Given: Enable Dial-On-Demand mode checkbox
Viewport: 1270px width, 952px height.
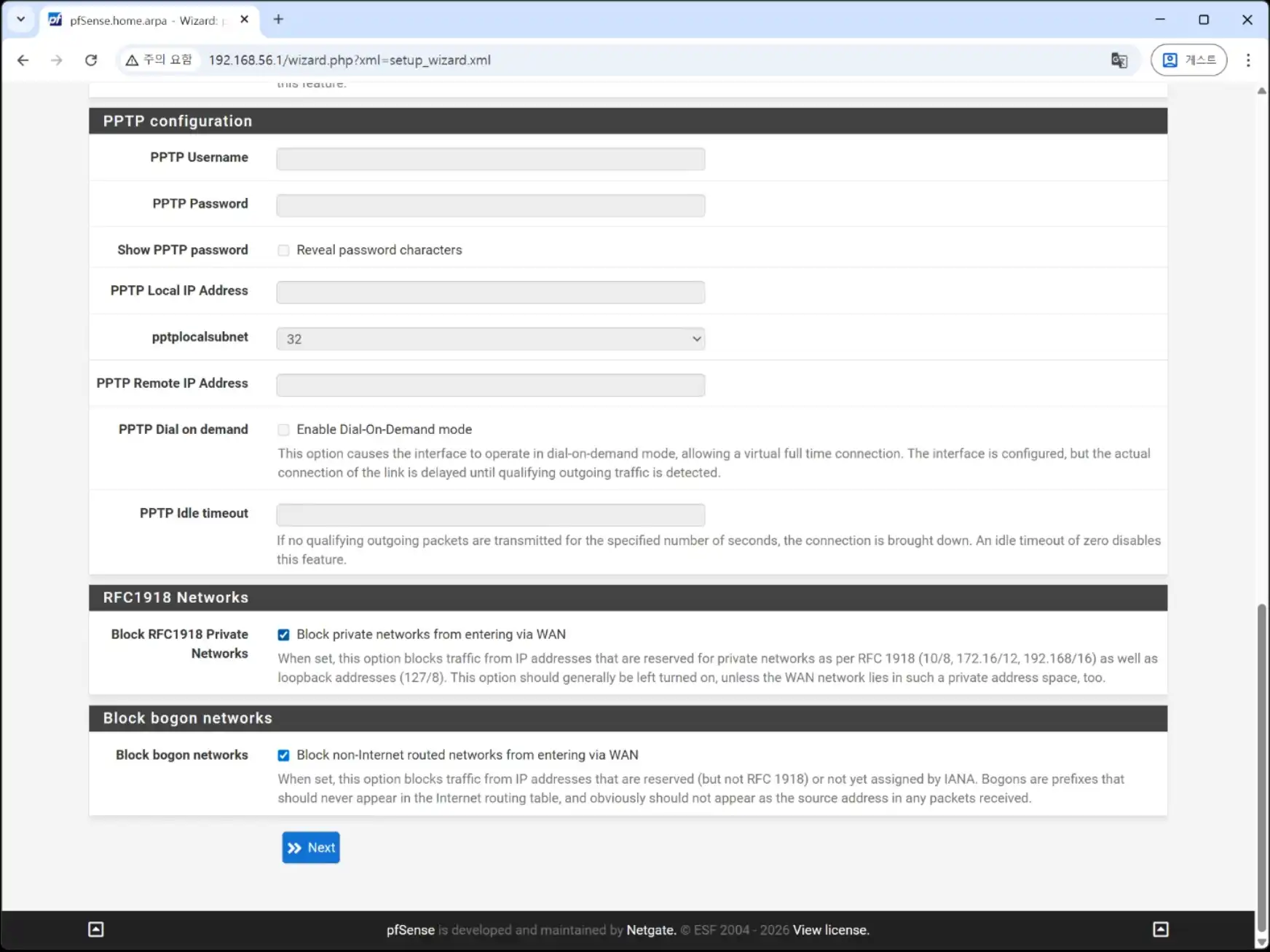Looking at the screenshot, I should click(283, 430).
